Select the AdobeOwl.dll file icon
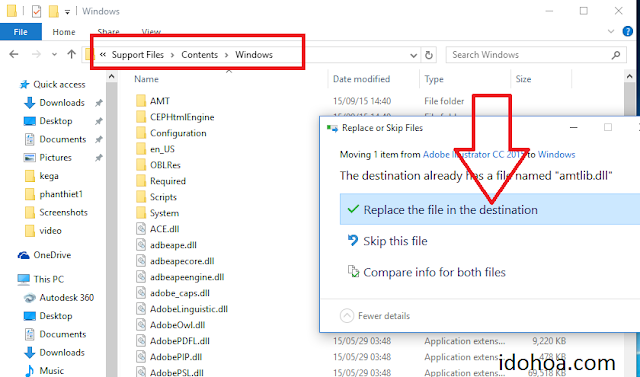 (141, 325)
